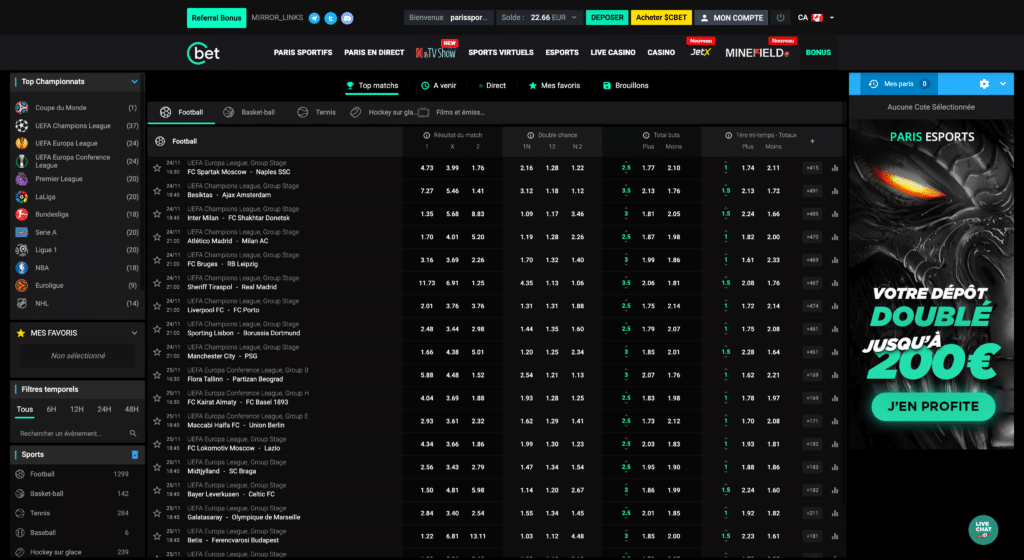Favorite the Sheriff Tiraspol - Real Madrid match
The height and width of the screenshot is (560, 1024).
click(x=157, y=283)
